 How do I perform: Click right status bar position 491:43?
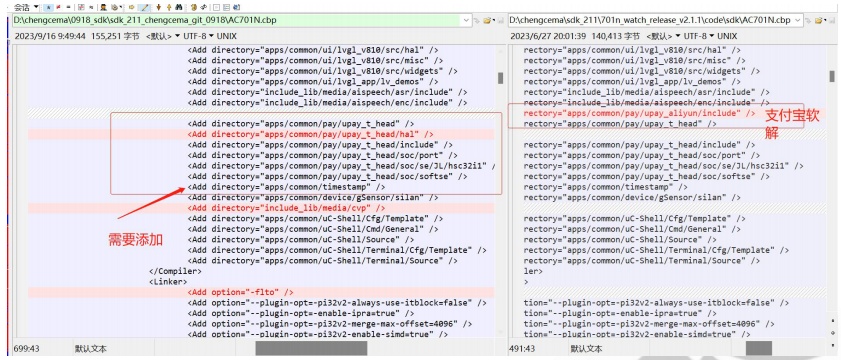tap(522, 349)
